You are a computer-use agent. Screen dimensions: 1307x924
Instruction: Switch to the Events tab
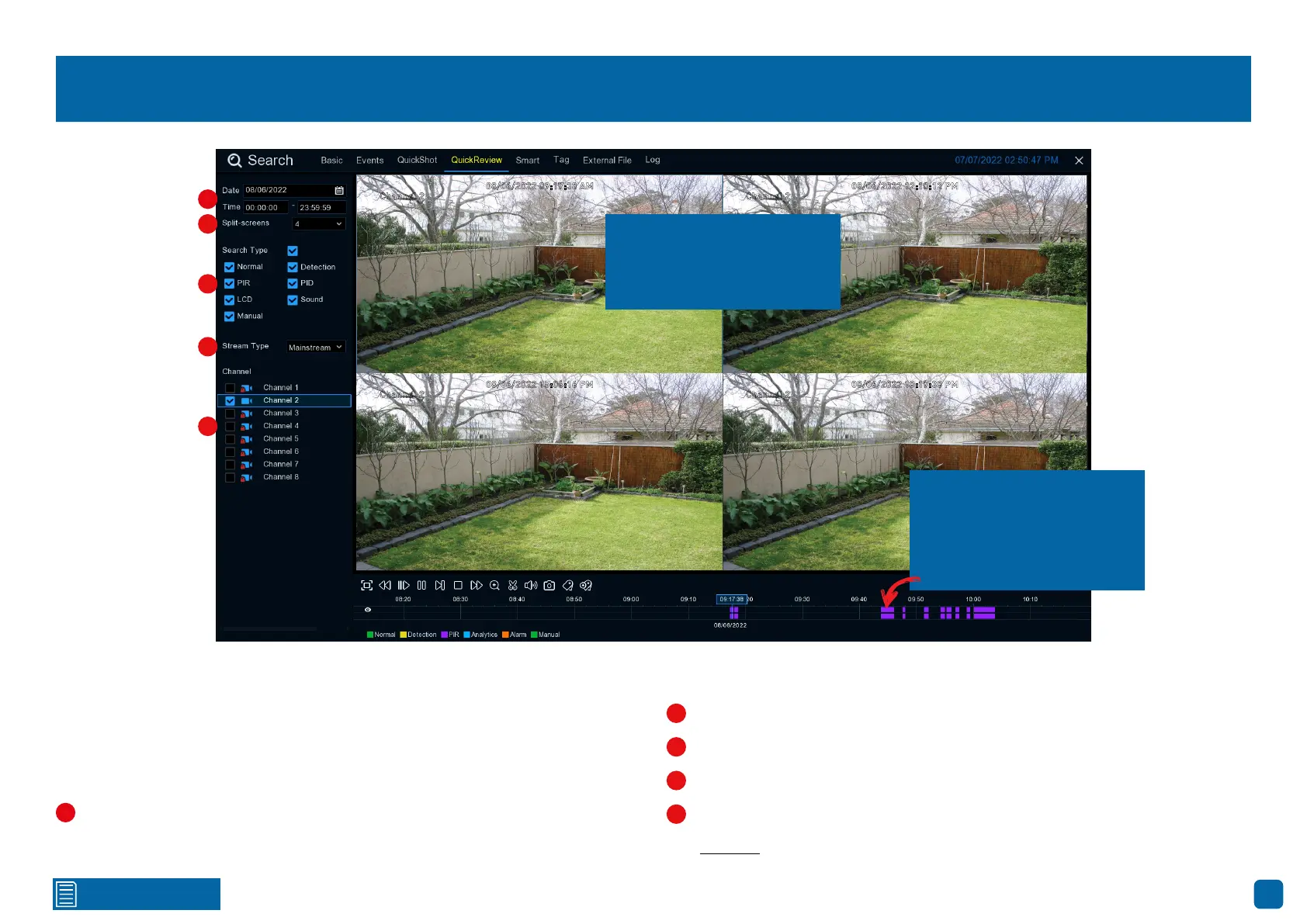tap(369, 161)
